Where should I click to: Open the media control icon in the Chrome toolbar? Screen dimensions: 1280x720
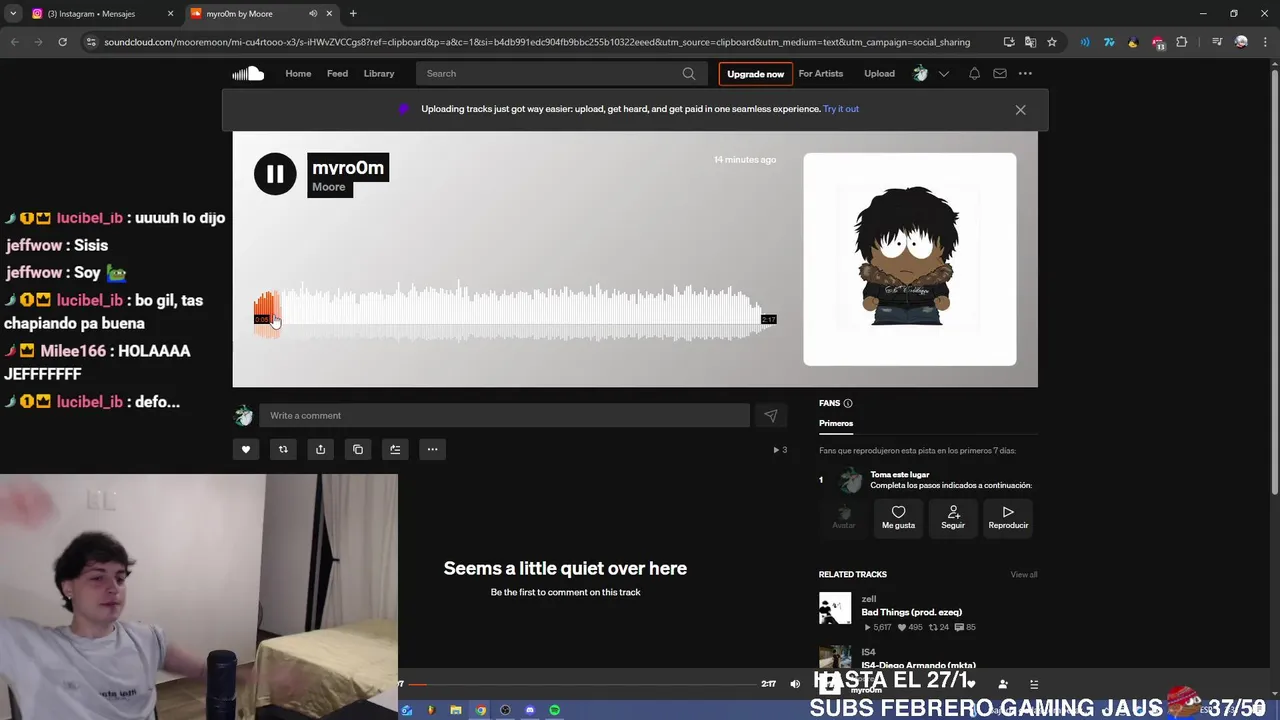(1217, 42)
